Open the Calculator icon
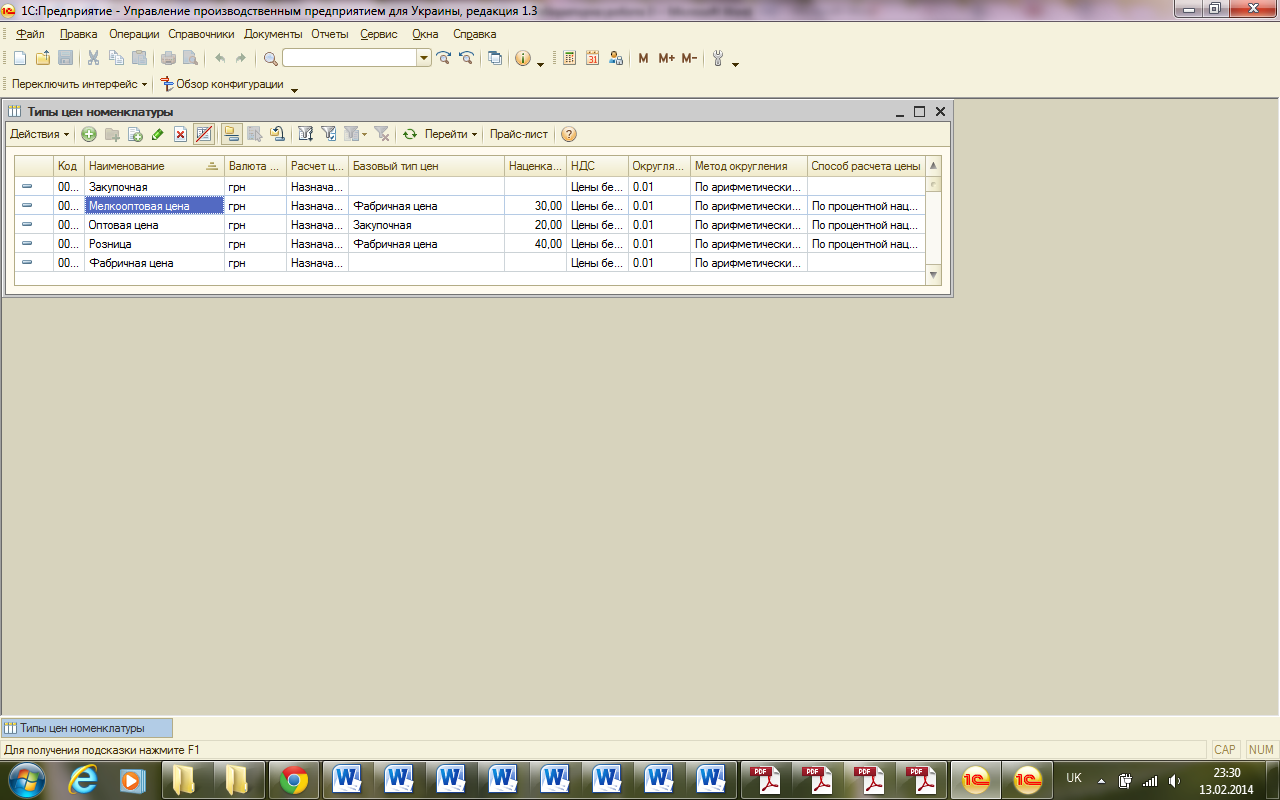This screenshot has width=1280, height=800. pyautogui.click(x=570, y=59)
